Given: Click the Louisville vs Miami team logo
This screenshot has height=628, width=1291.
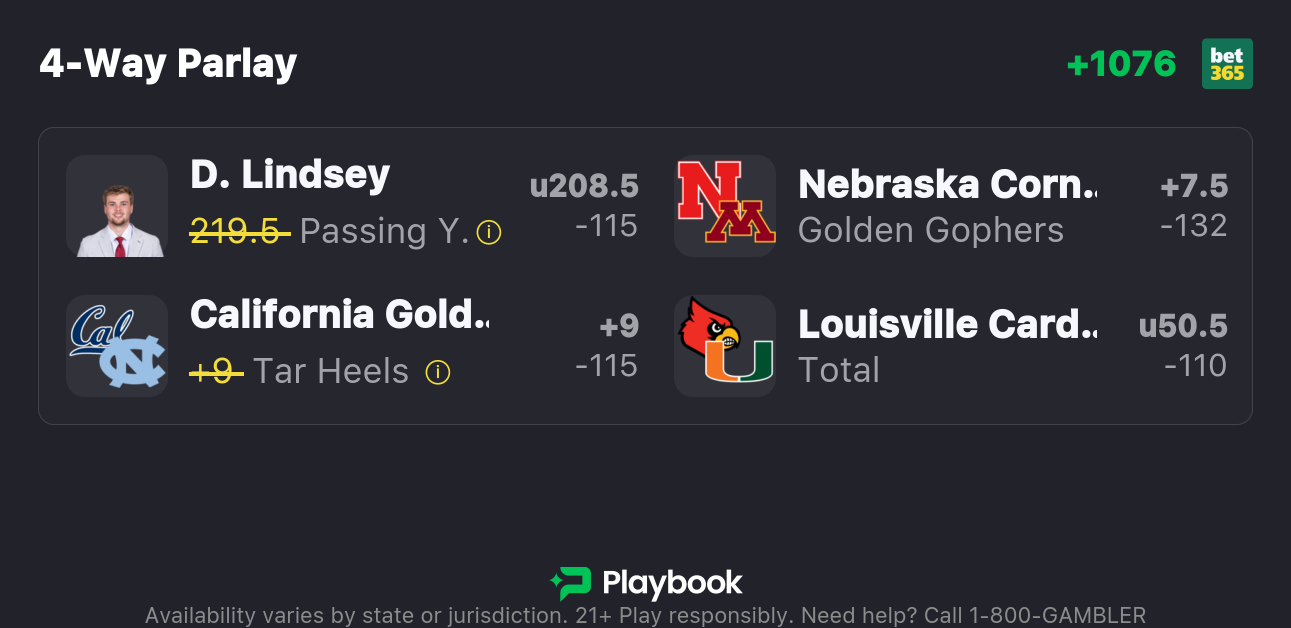Looking at the screenshot, I should (x=724, y=346).
